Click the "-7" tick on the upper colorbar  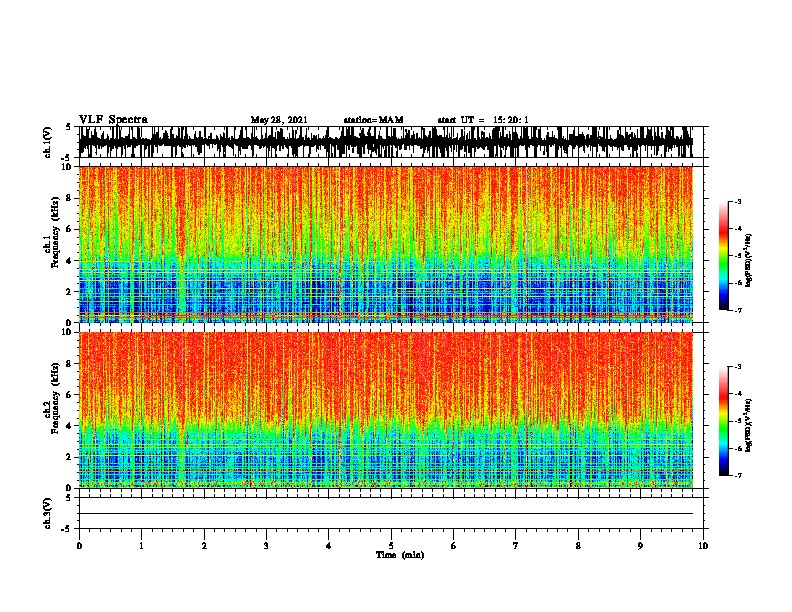point(738,310)
